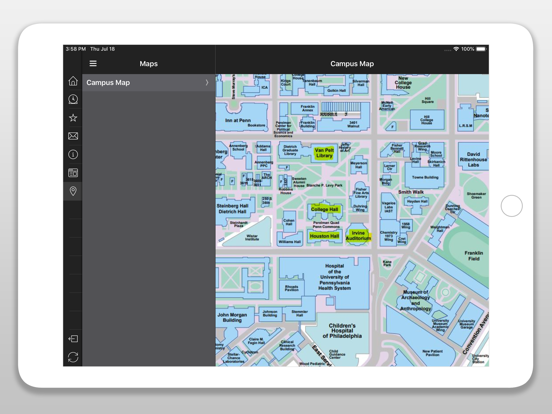
Task: Tap the Franklin Field area on map
Action: point(473,256)
